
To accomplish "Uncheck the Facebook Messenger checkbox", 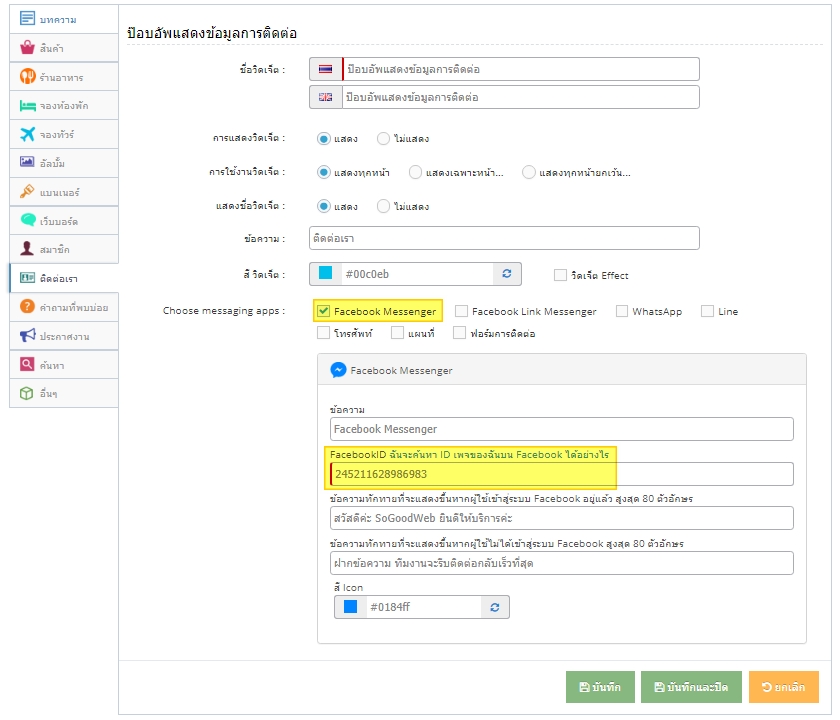I will (x=323, y=311).
